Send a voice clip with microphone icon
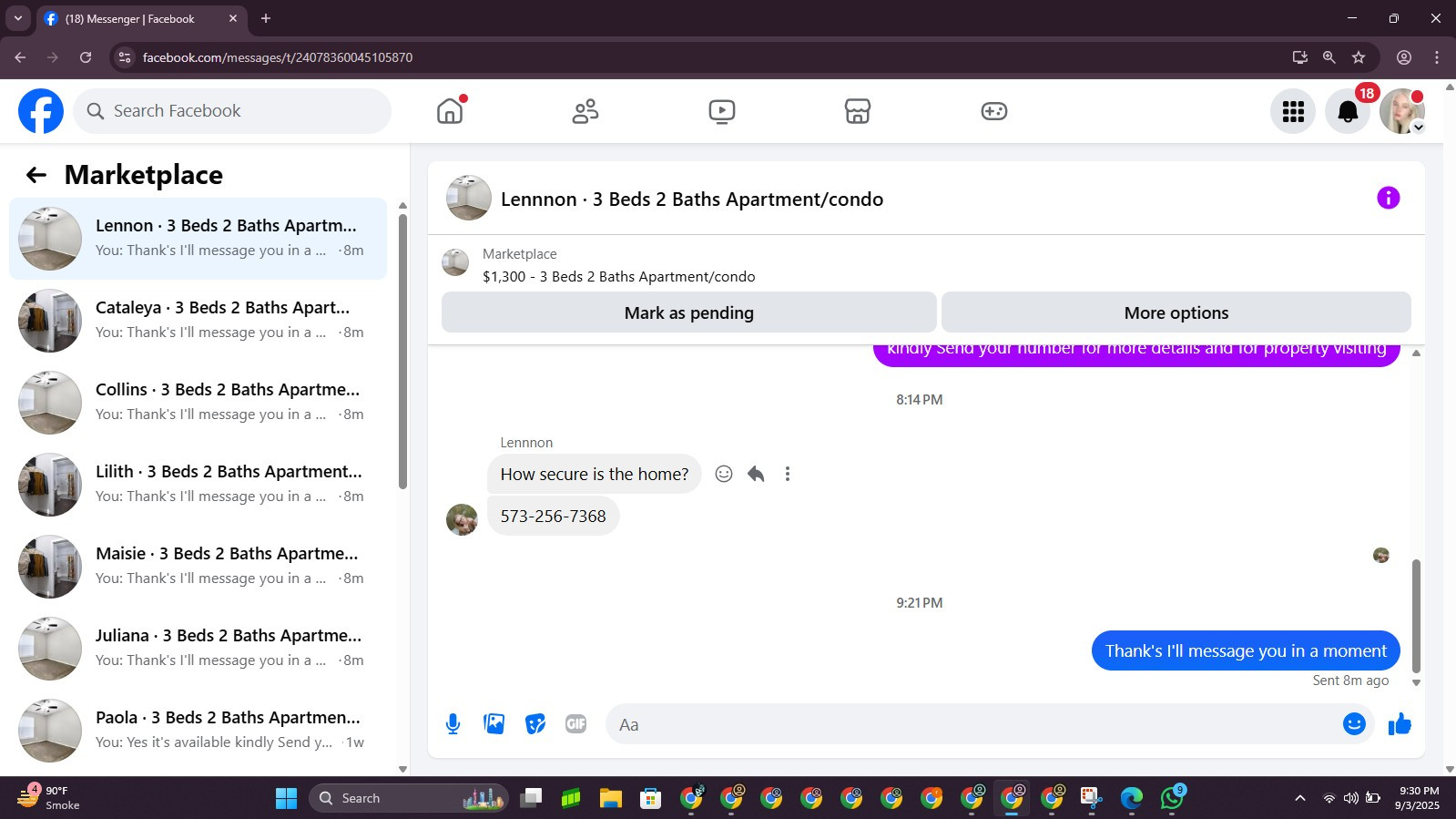Image resolution: width=1456 pixels, height=819 pixels. pyautogui.click(x=453, y=724)
